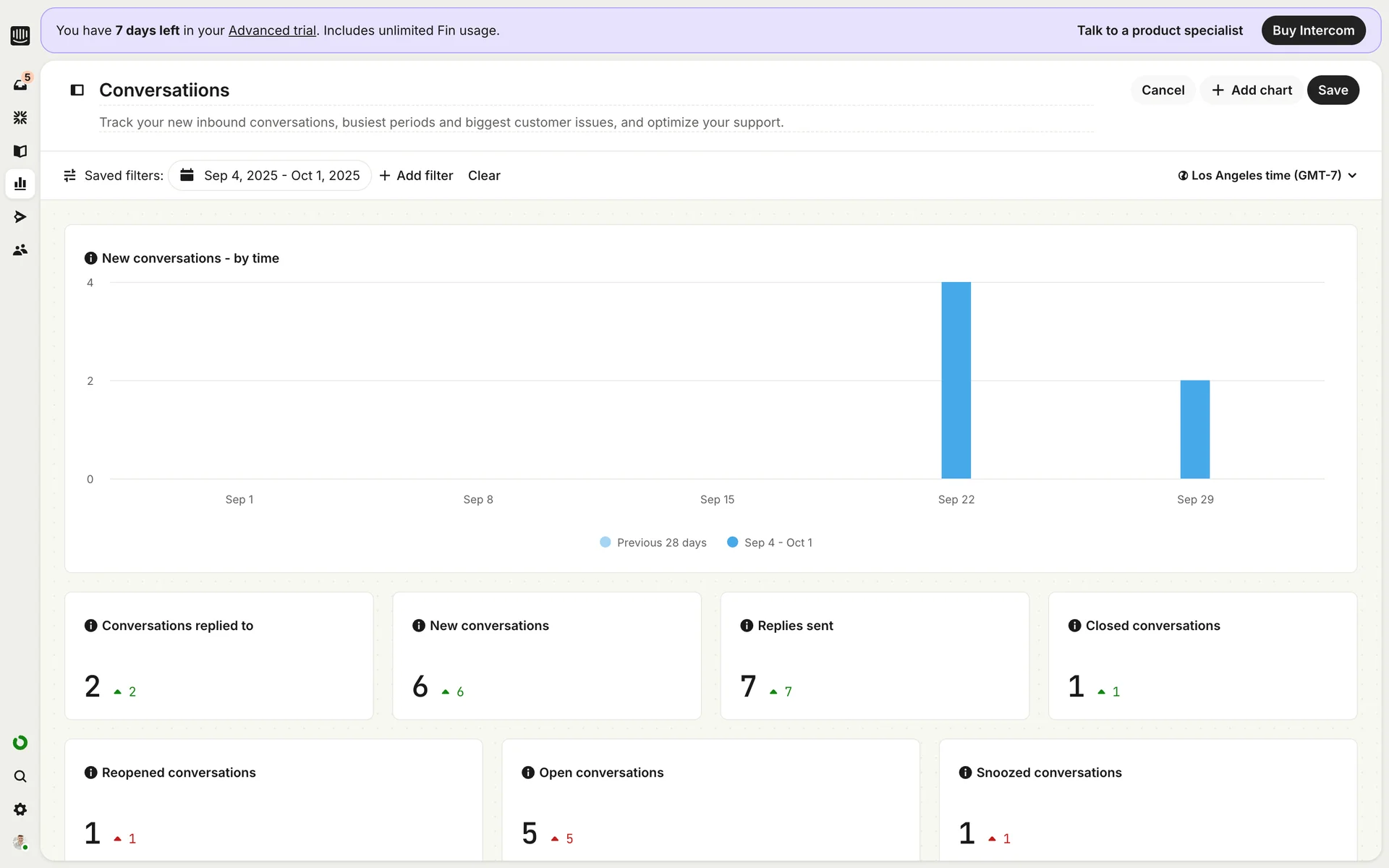Click the Save button
This screenshot has width=1389, height=868.
pos(1332,90)
